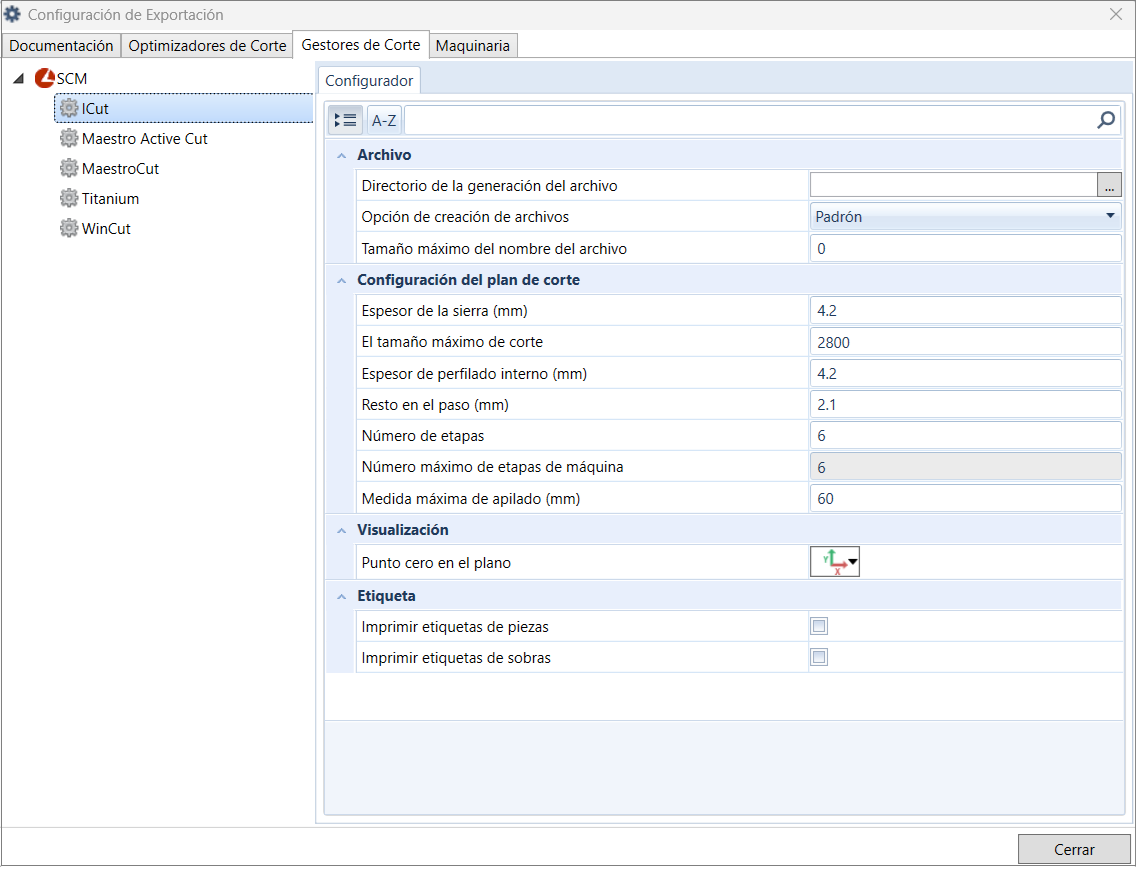Select WinCut in the tree
Viewport: 1146px width, 877px height.
click(106, 228)
